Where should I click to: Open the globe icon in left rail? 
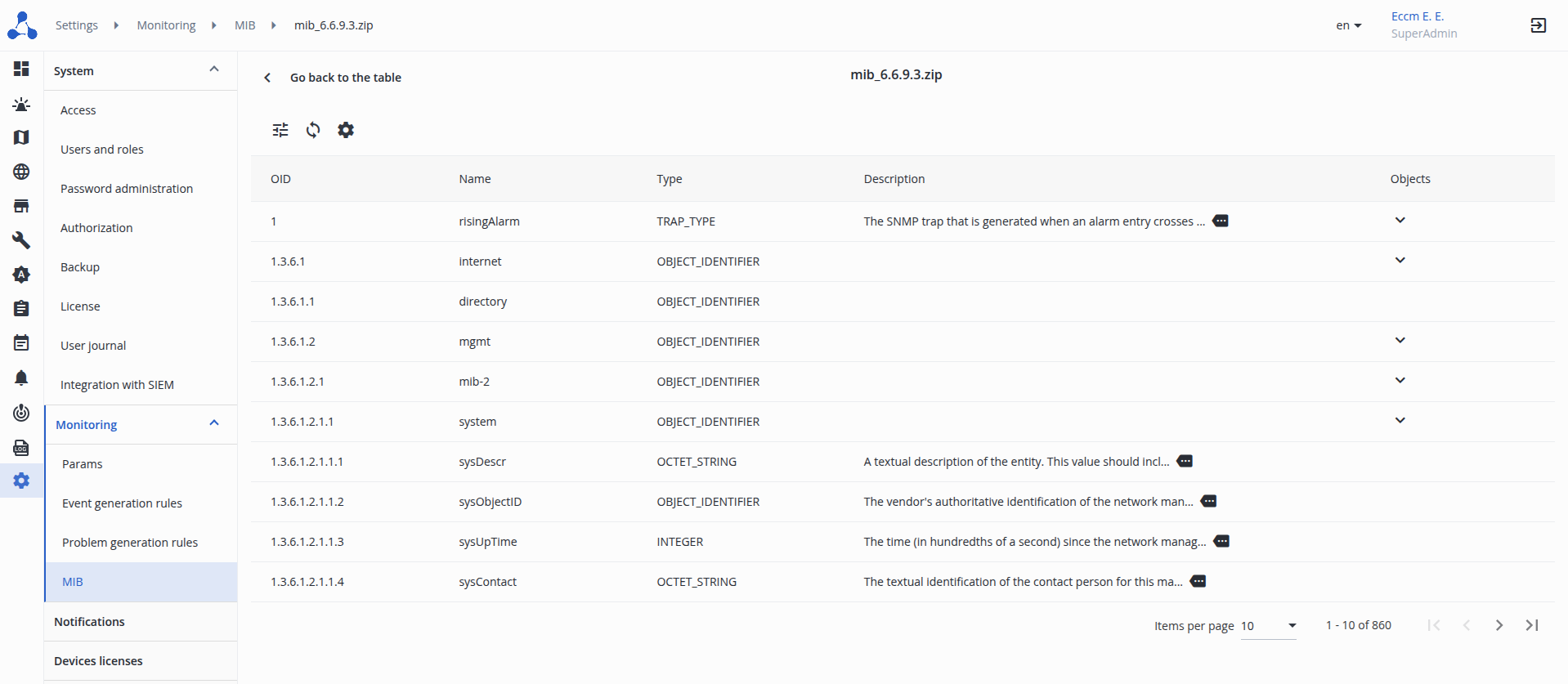(x=21, y=172)
